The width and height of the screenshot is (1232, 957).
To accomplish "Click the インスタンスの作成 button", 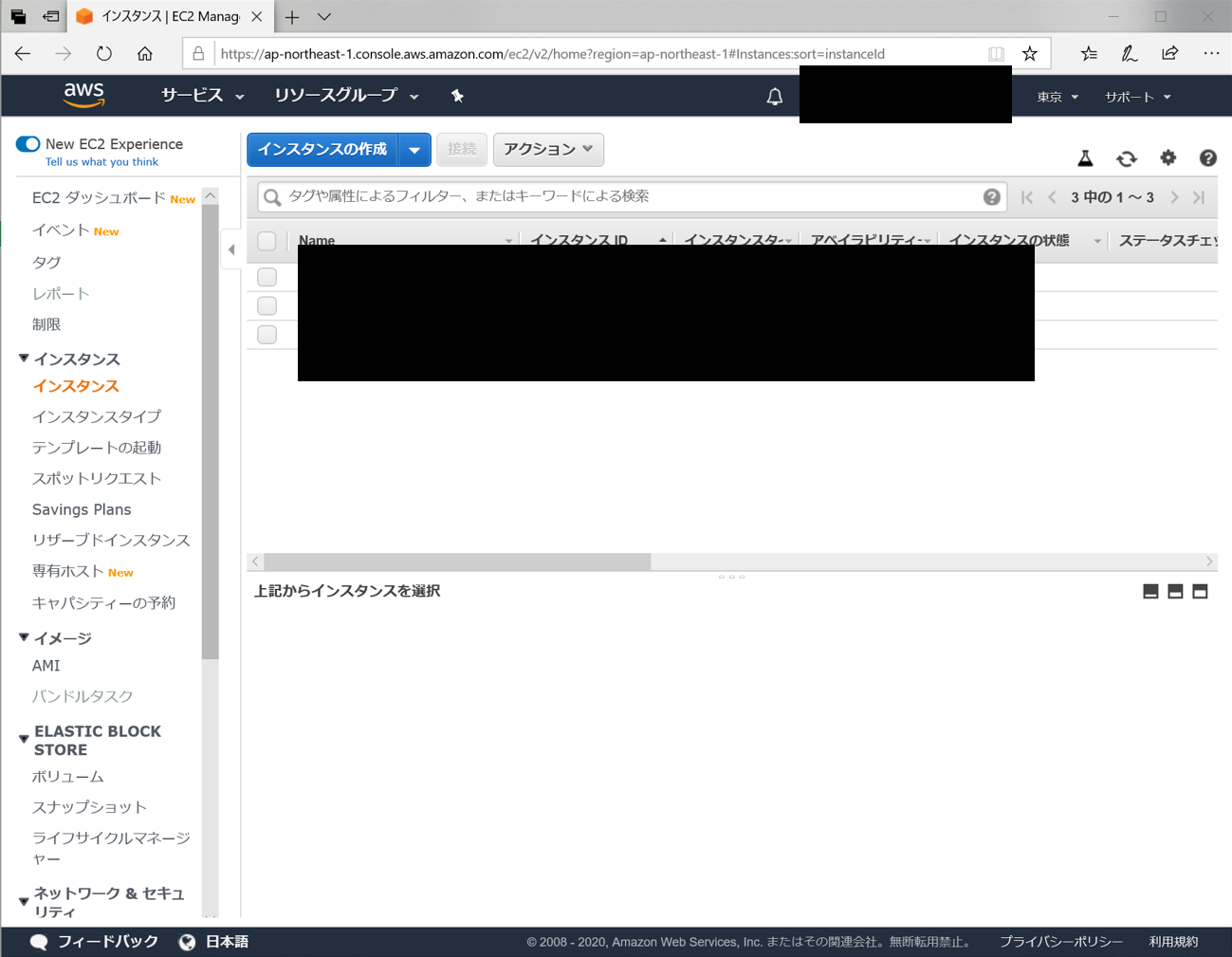I will pos(322,149).
